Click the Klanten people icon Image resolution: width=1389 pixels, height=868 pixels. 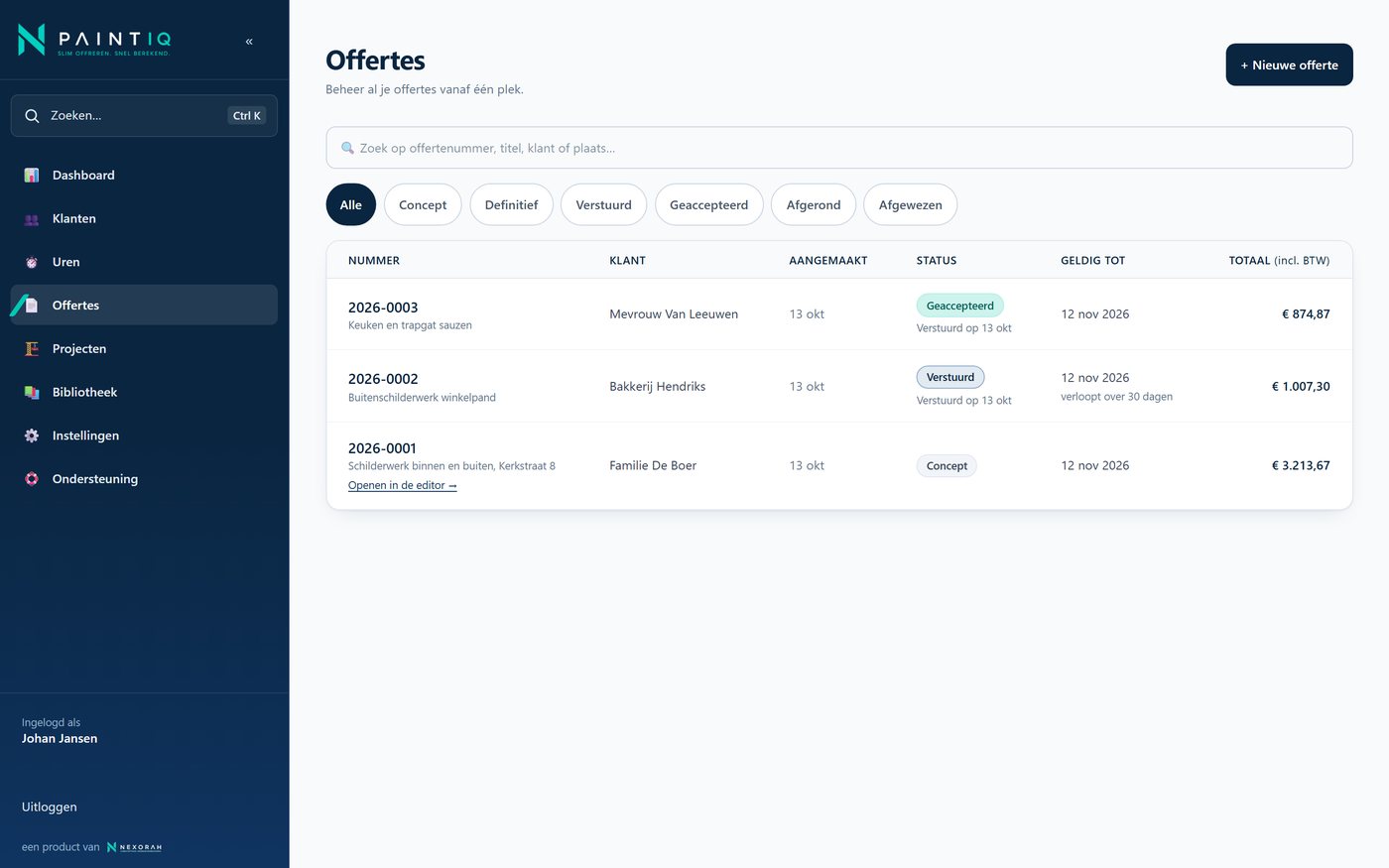[32, 219]
